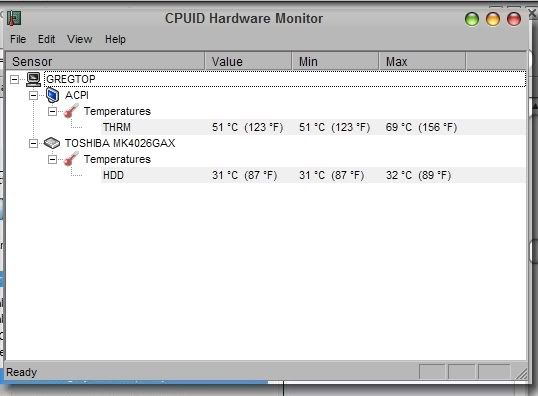Click the Ready status bar text
Viewport: 538px width, 396px height.
22,372
